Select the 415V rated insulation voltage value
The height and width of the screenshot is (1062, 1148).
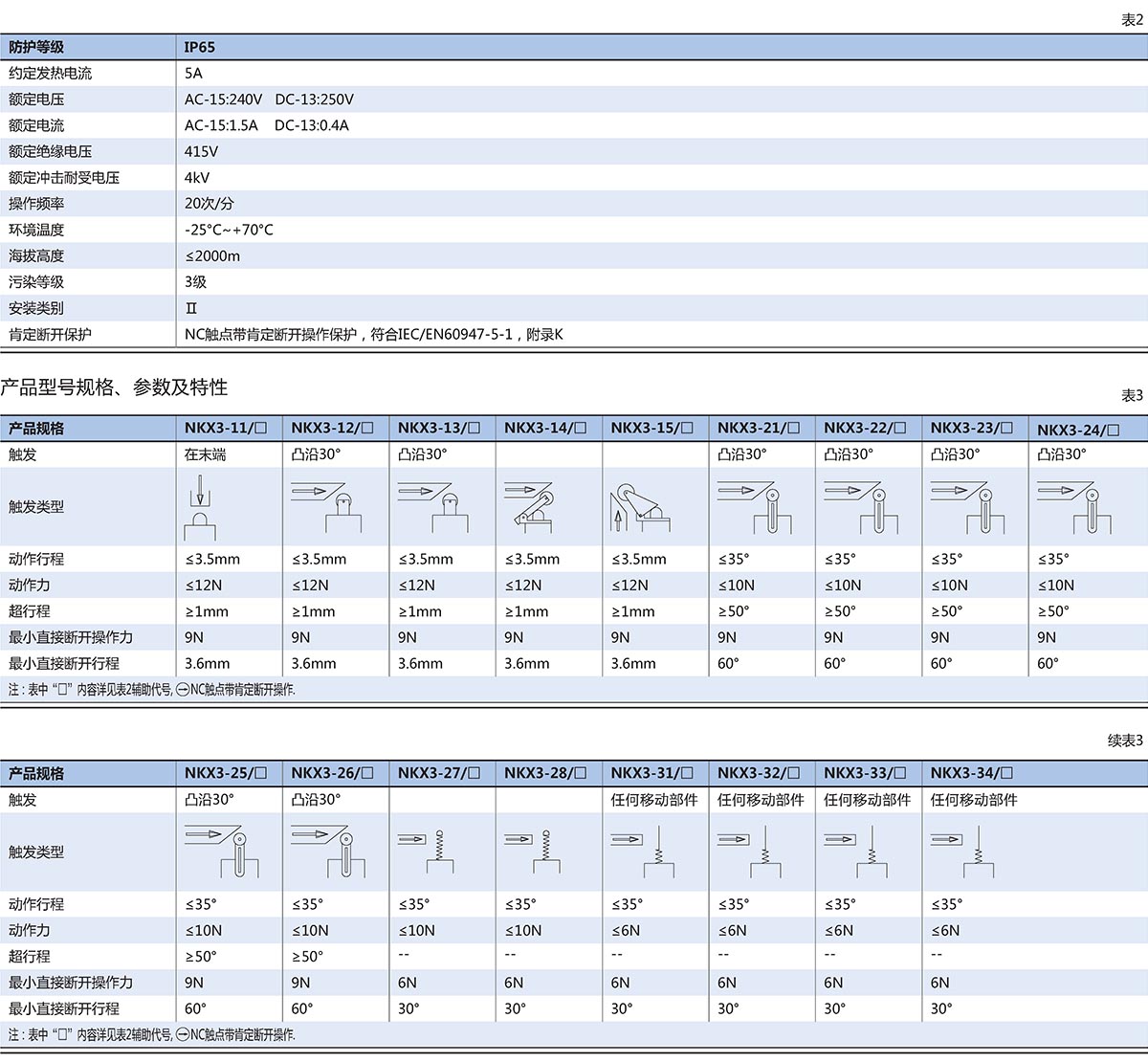pyautogui.click(x=201, y=151)
